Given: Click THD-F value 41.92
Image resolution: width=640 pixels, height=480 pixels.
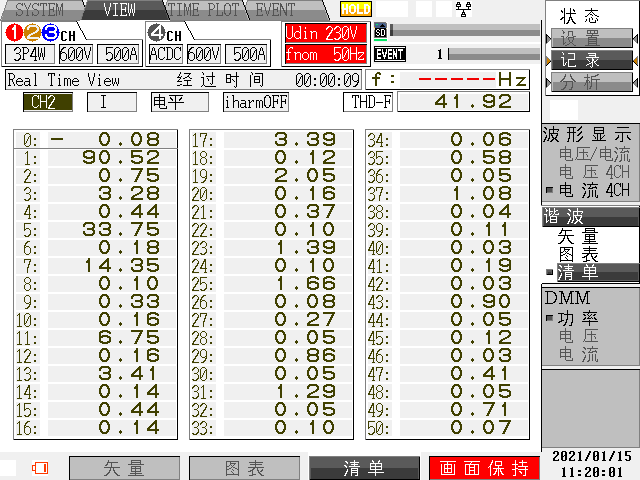Looking at the screenshot, I should point(464,102).
